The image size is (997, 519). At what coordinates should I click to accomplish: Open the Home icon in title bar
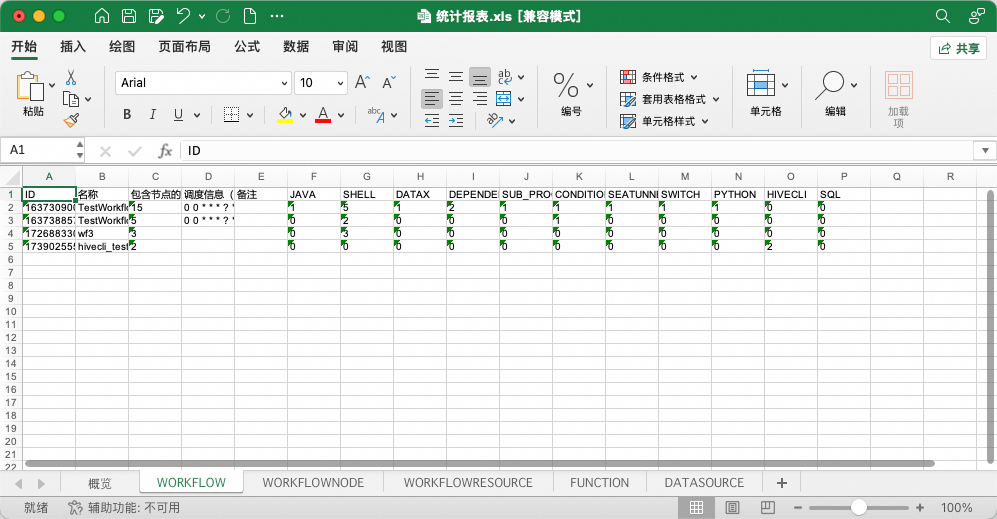tap(102, 16)
